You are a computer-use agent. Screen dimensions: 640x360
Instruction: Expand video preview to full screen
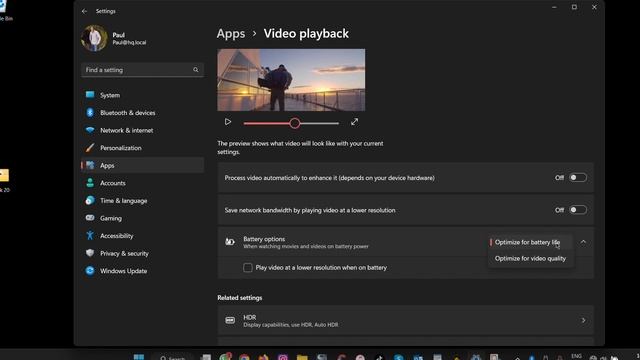[354, 122]
